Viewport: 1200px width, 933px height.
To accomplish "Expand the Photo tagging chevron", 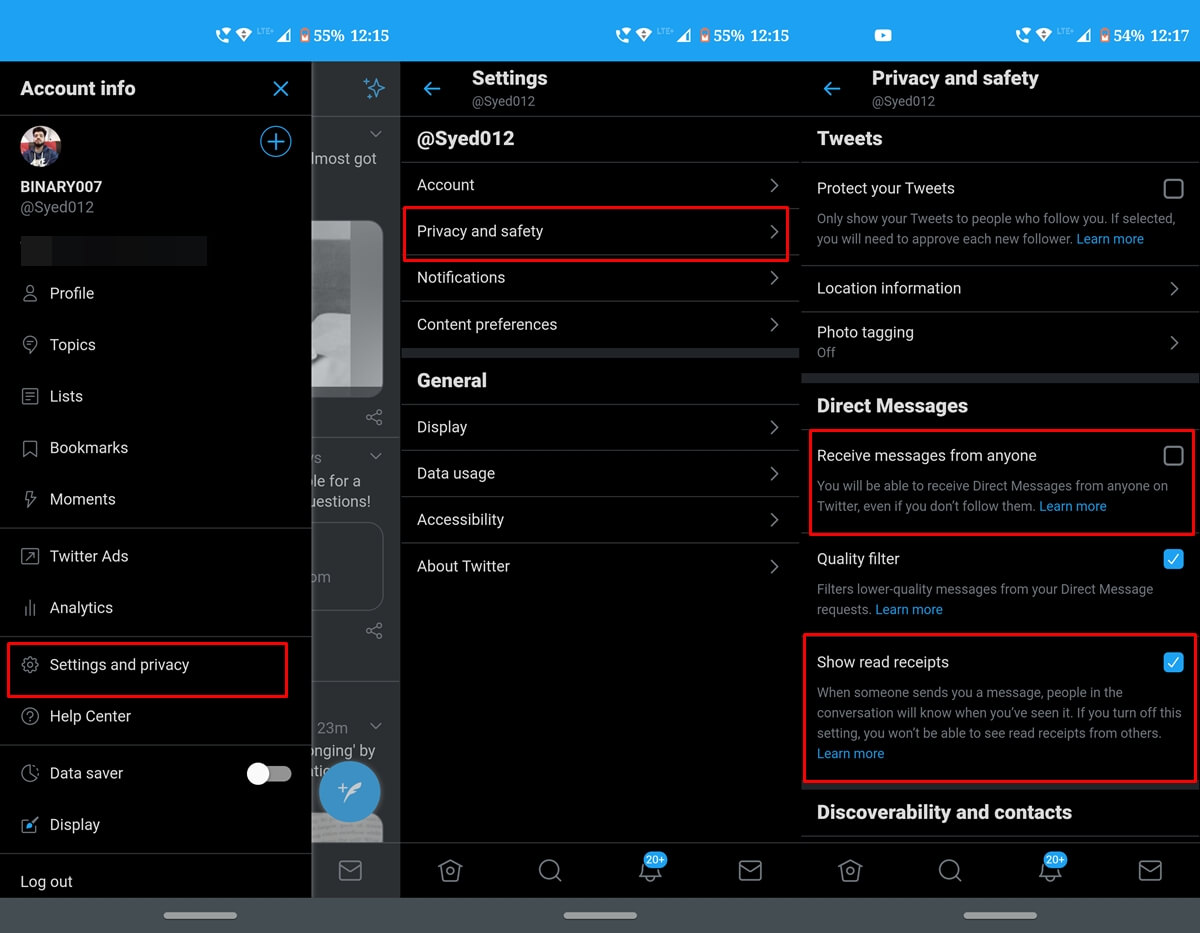I will tap(1174, 342).
